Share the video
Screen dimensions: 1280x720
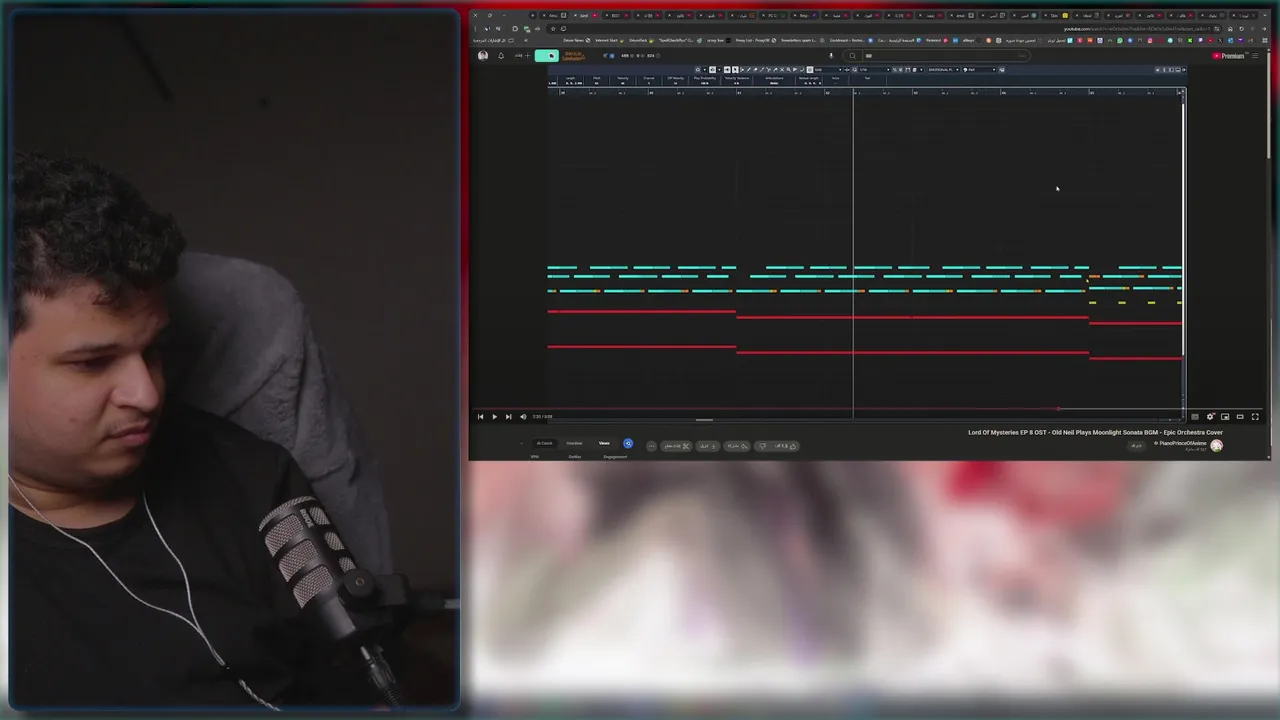click(x=736, y=446)
